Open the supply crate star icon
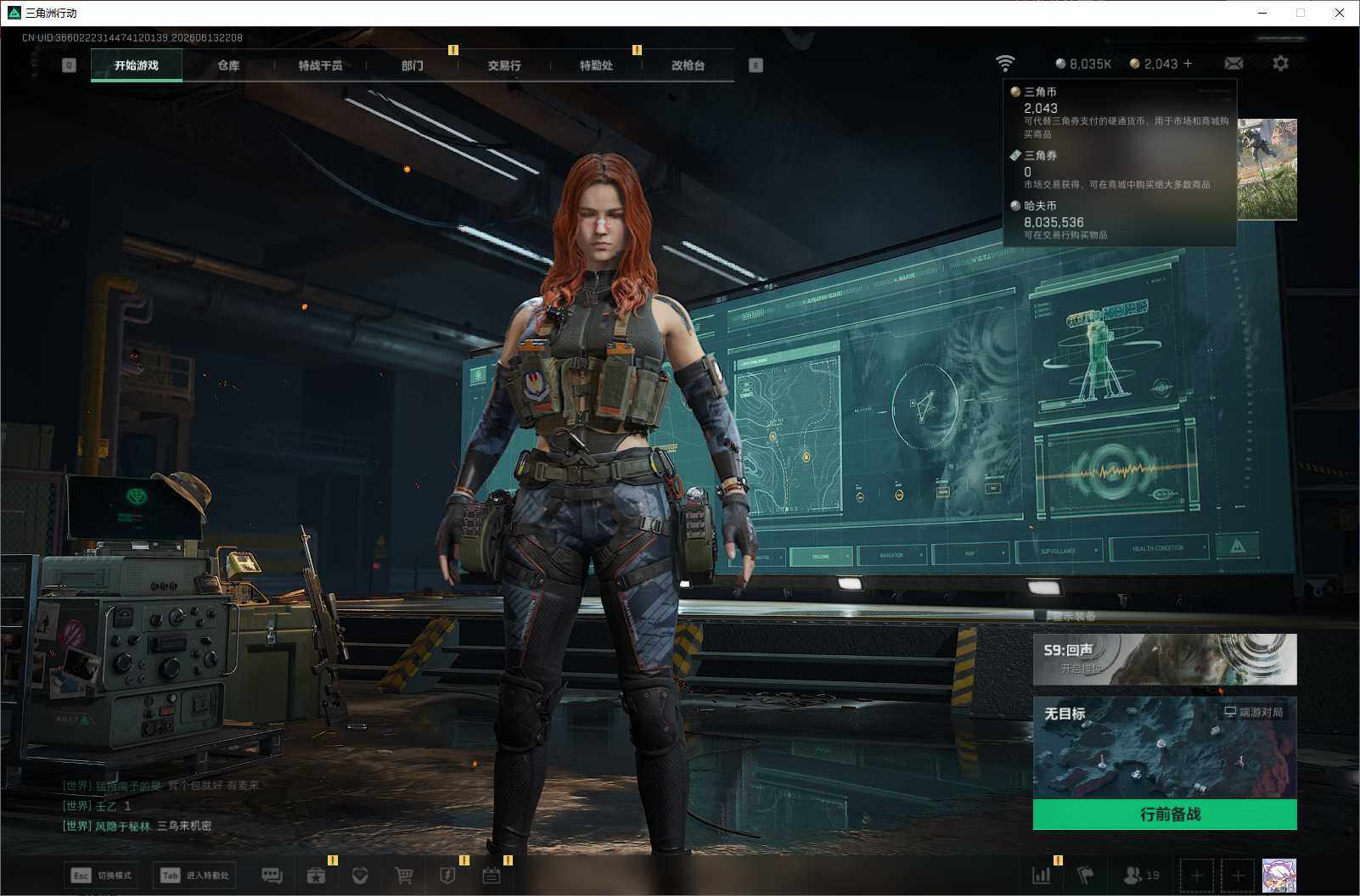The height and width of the screenshot is (896, 1360). pos(316,875)
